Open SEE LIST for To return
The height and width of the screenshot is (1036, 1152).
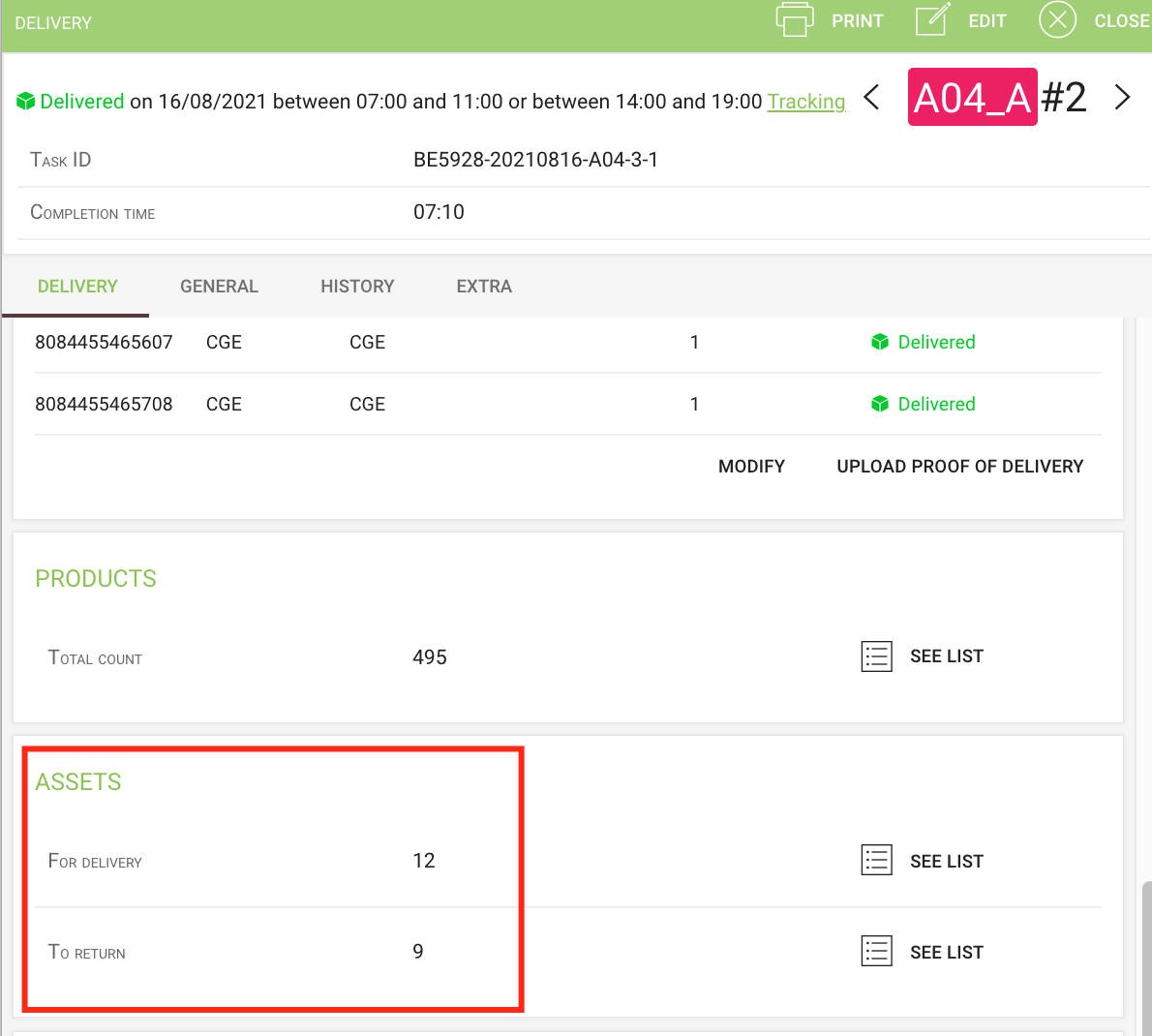tap(947, 952)
